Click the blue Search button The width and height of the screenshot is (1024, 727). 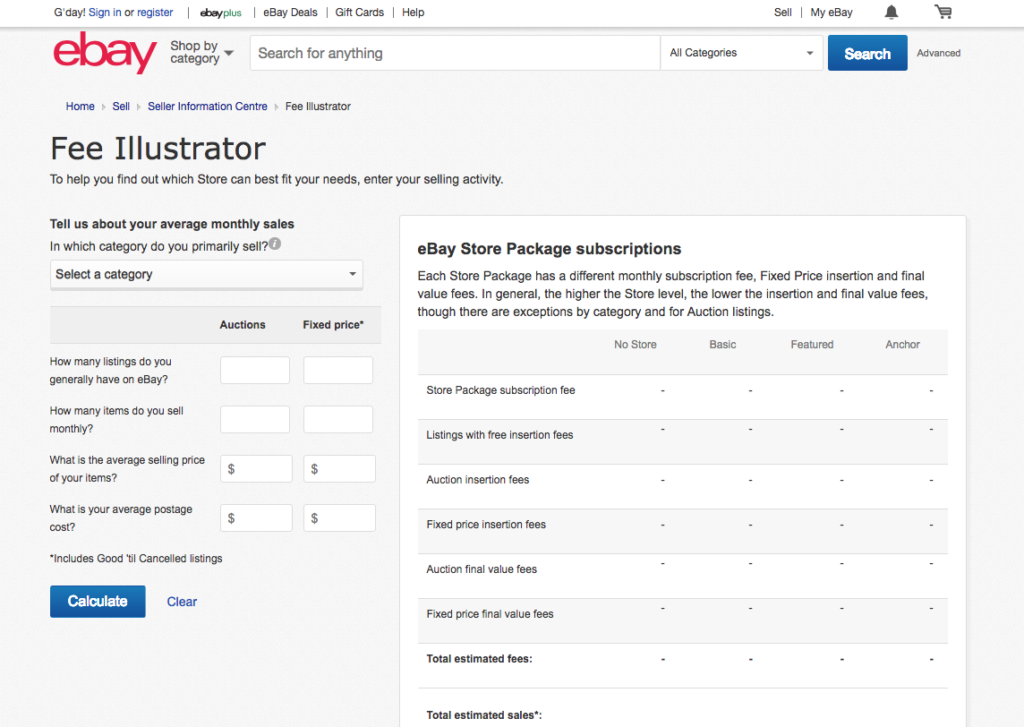click(867, 53)
